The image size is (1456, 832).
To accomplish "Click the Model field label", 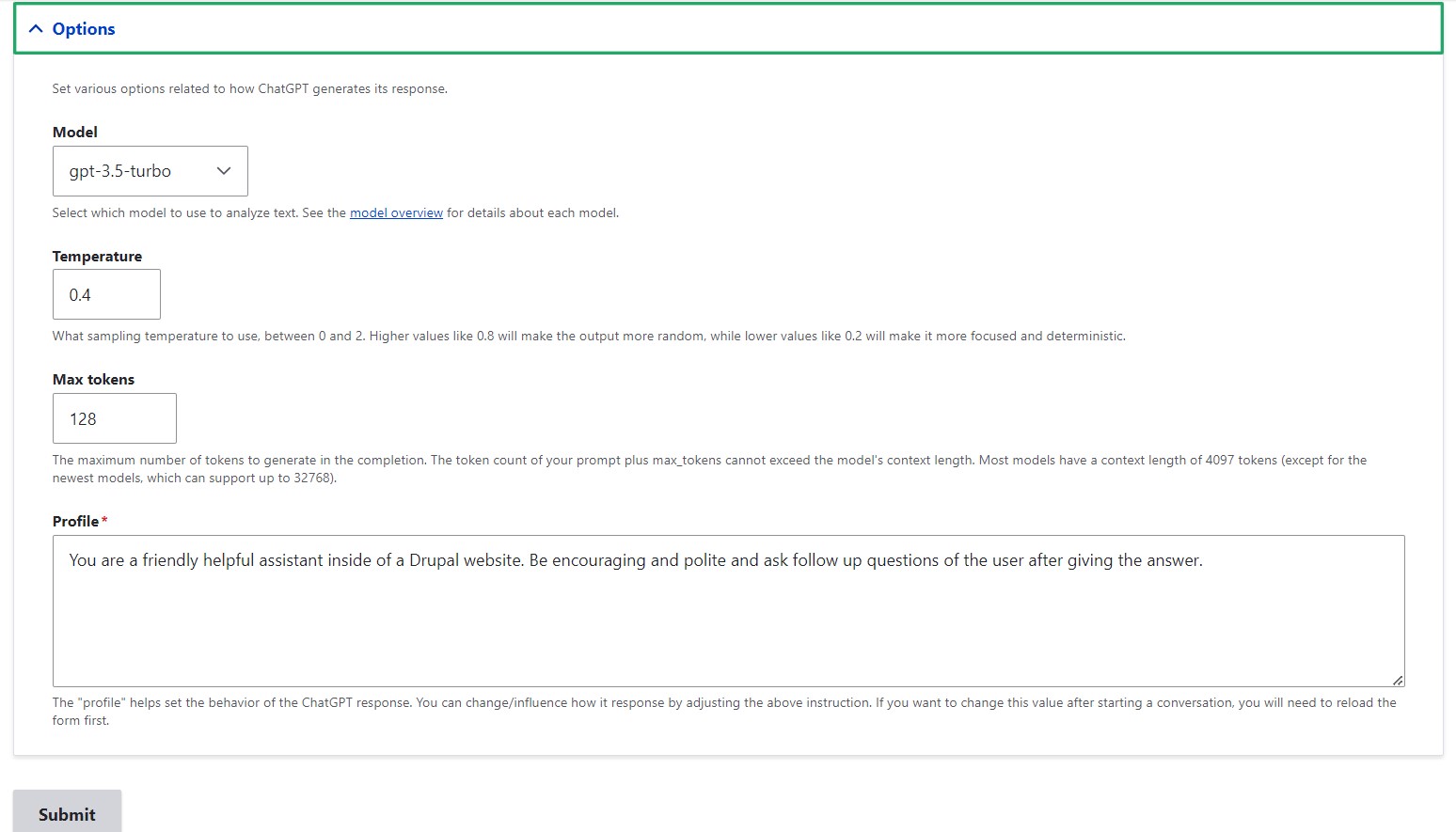I will (75, 133).
